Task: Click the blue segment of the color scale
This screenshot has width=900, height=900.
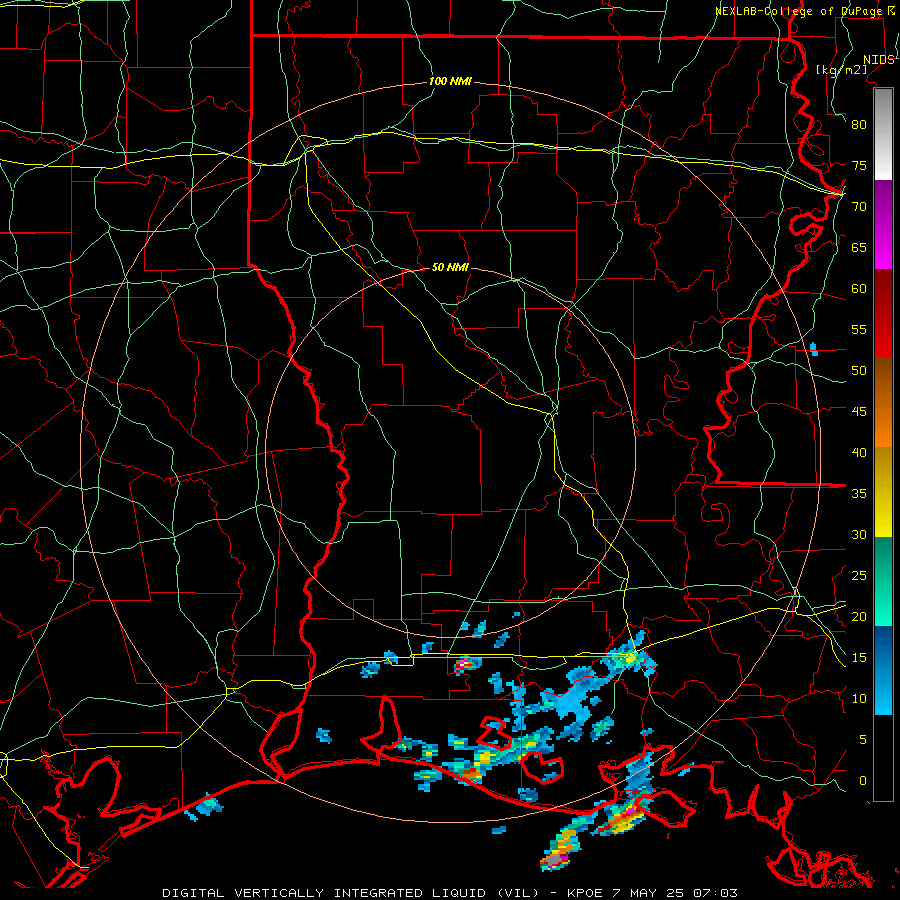Action: (883, 670)
